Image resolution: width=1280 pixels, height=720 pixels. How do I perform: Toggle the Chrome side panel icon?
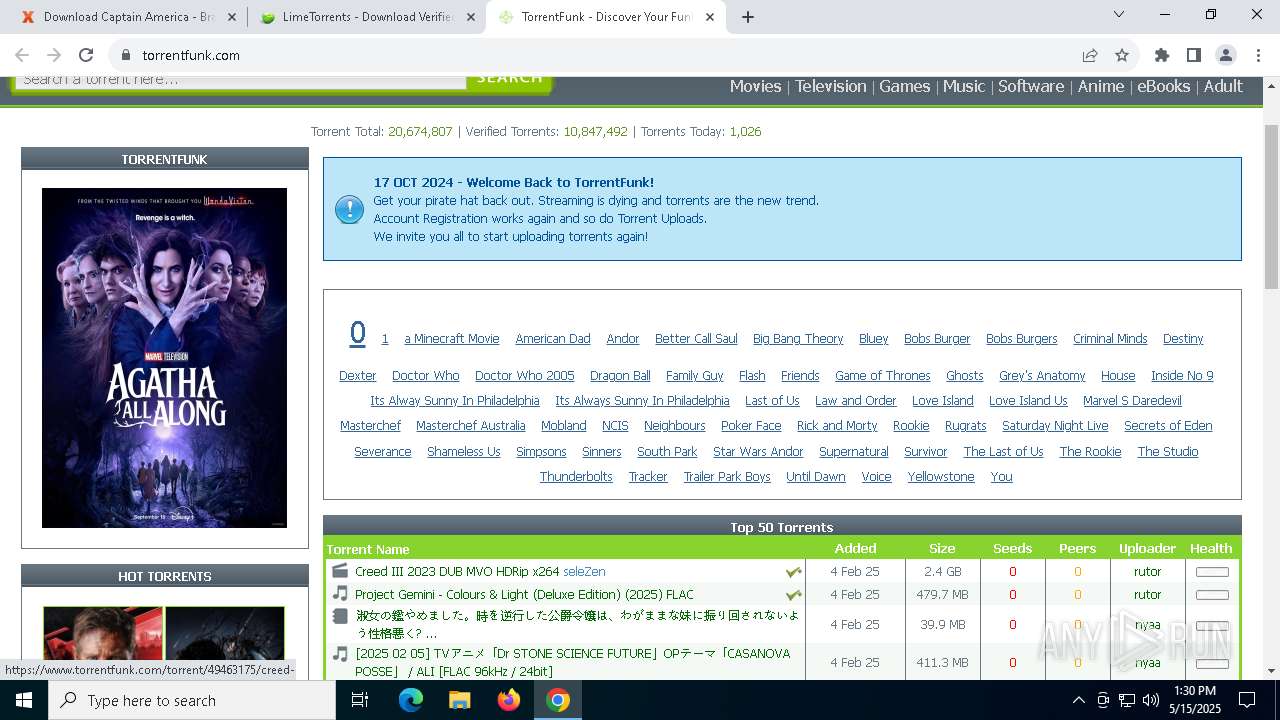(1194, 55)
